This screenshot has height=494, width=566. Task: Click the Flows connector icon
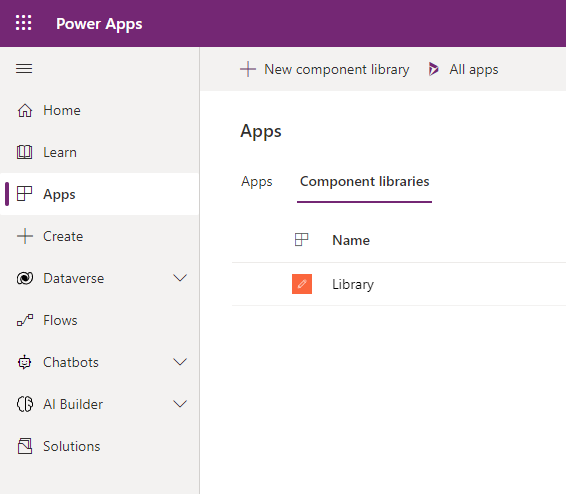[25, 320]
